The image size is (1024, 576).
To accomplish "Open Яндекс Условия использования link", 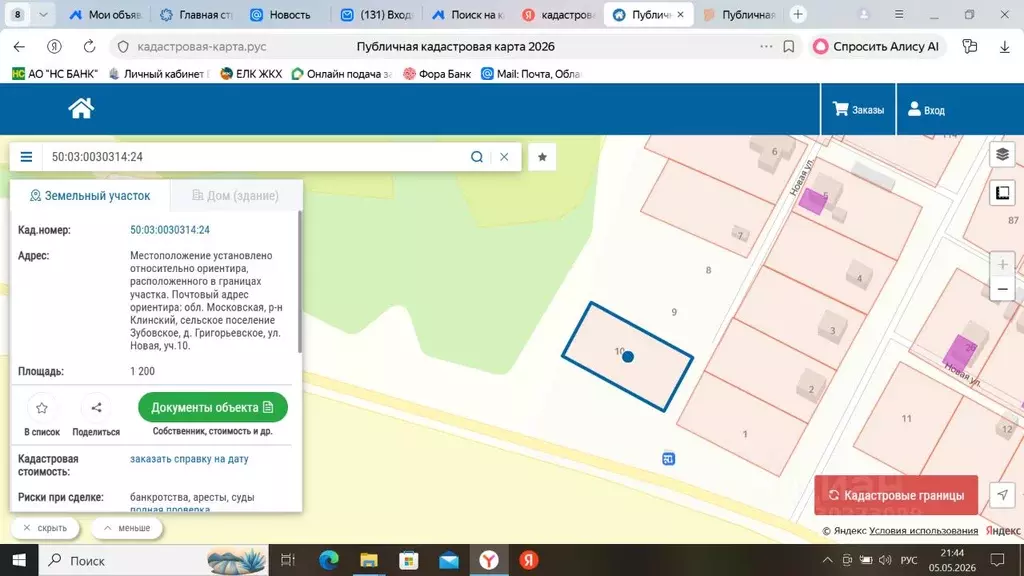I will 923,530.
